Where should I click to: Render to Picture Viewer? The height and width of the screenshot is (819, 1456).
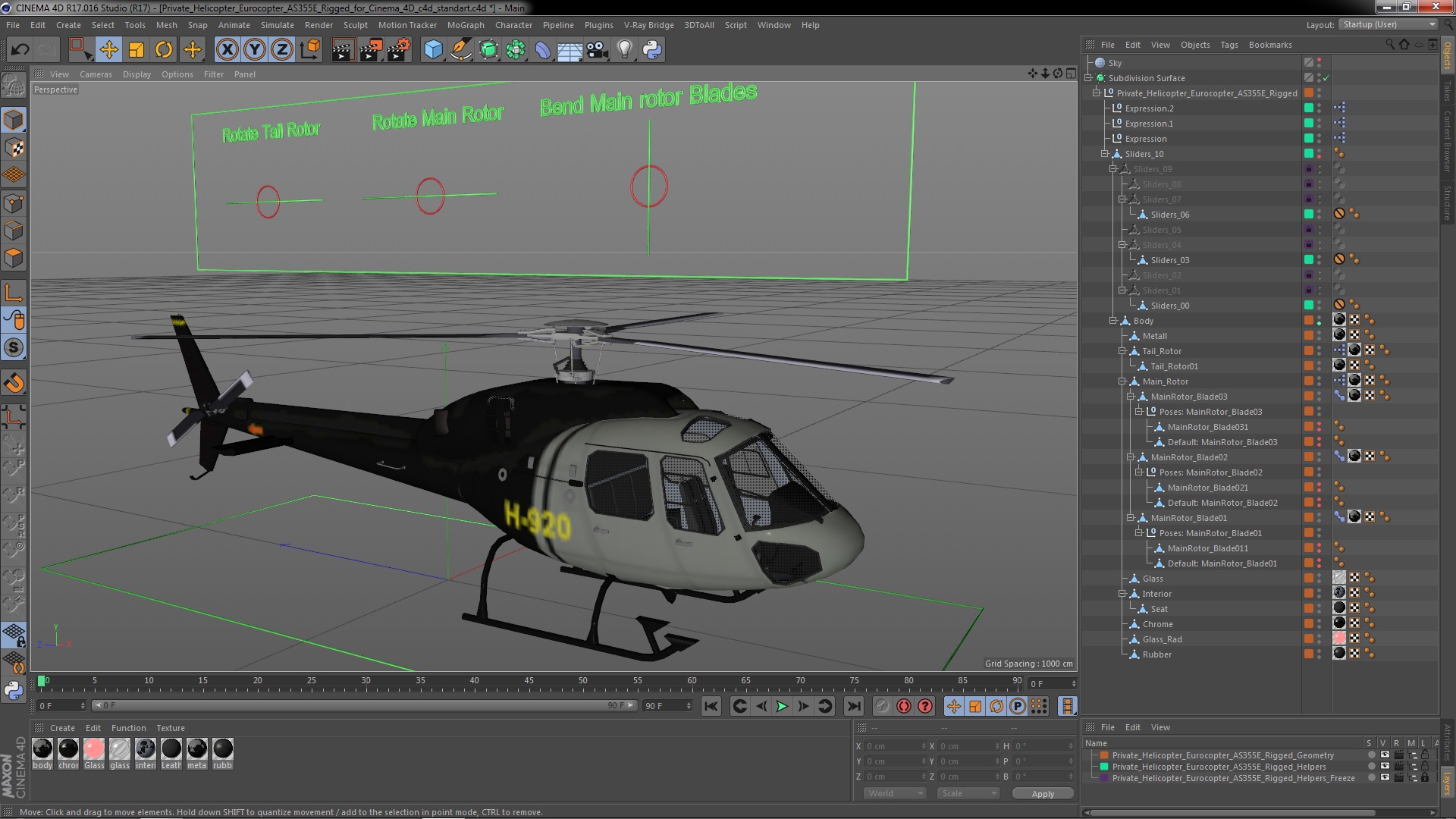371,50
